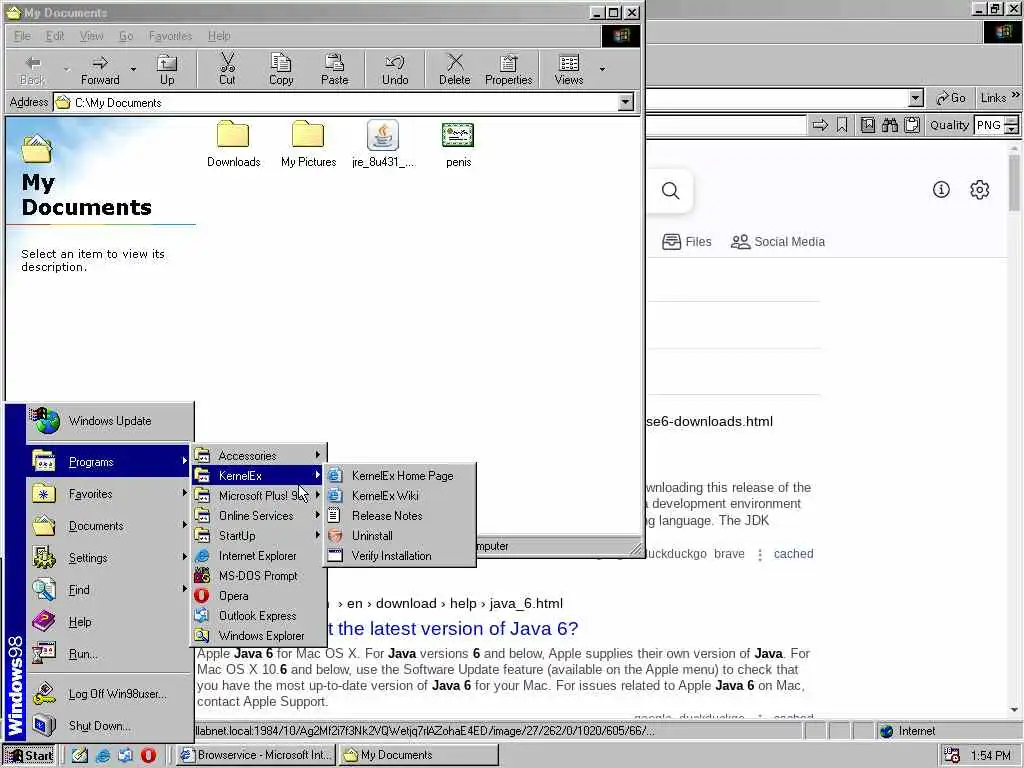Expand the Accessories submenu
Viewport: 1024px width, 768px height.
pos(259,455)
